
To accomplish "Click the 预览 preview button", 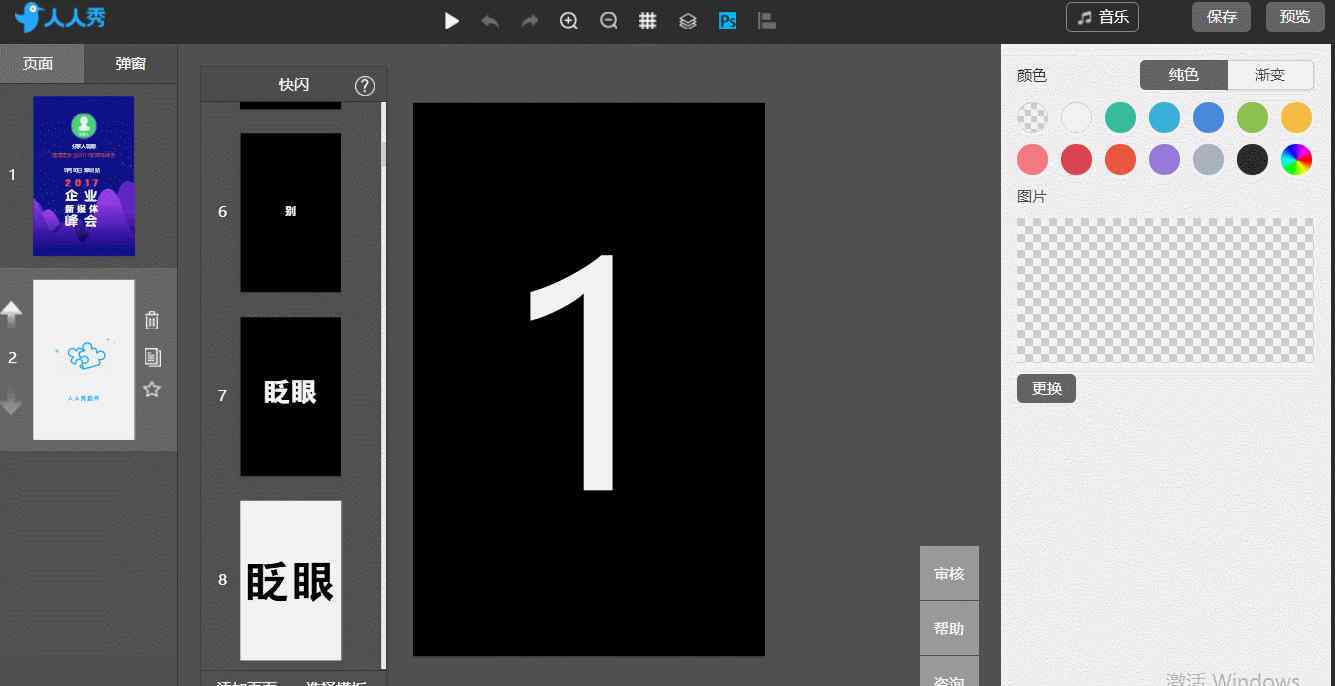I will (1295, 17).
